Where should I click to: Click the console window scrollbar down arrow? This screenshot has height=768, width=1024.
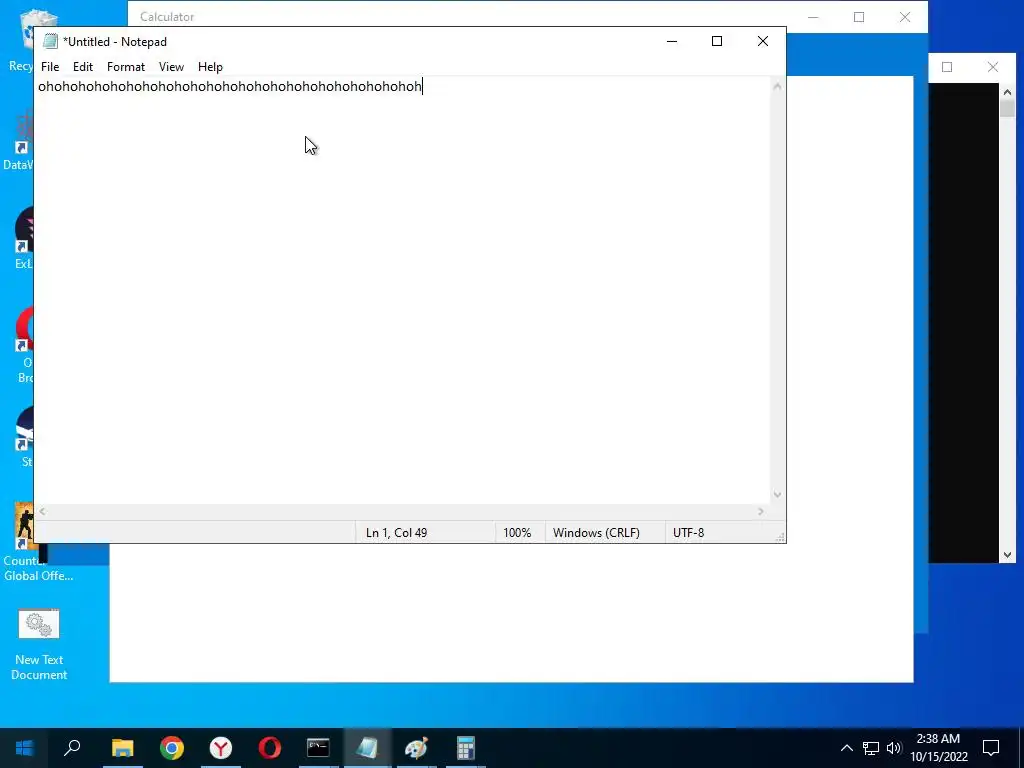pyautogui.click(x=1007, y=555)
